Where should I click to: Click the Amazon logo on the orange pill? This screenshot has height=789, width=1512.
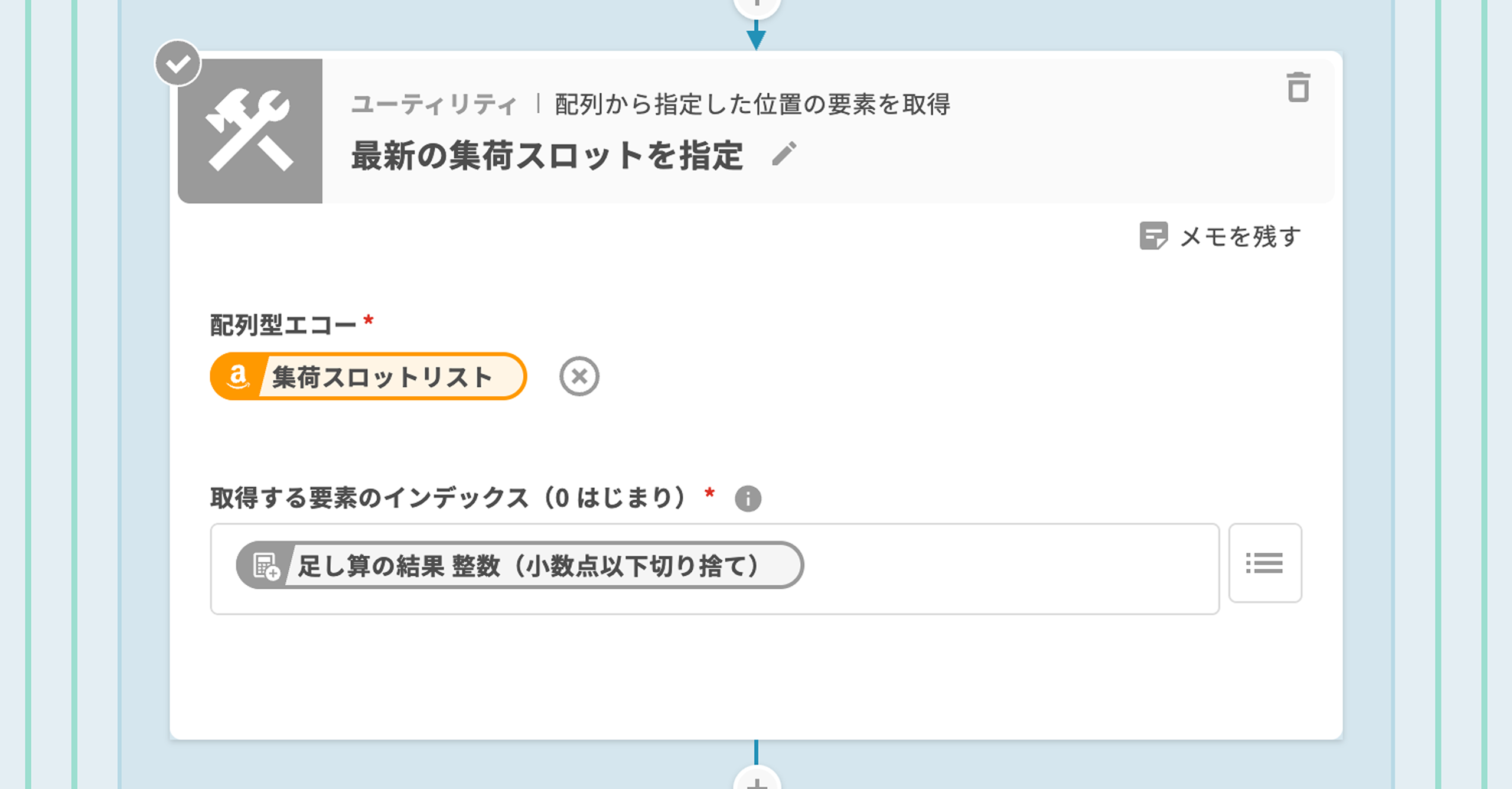pos(237,376)
